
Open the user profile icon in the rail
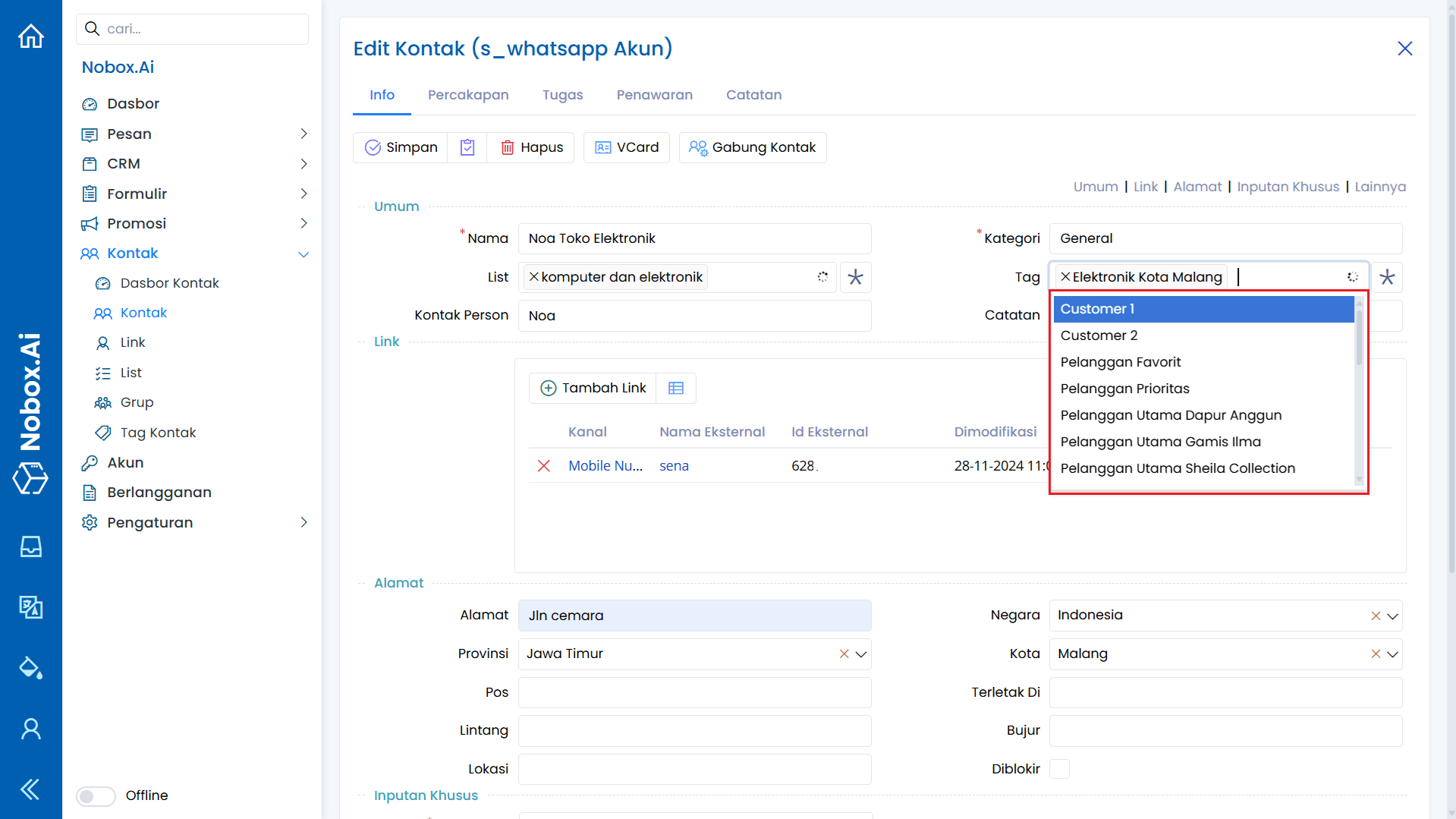(x=30, y=729)
